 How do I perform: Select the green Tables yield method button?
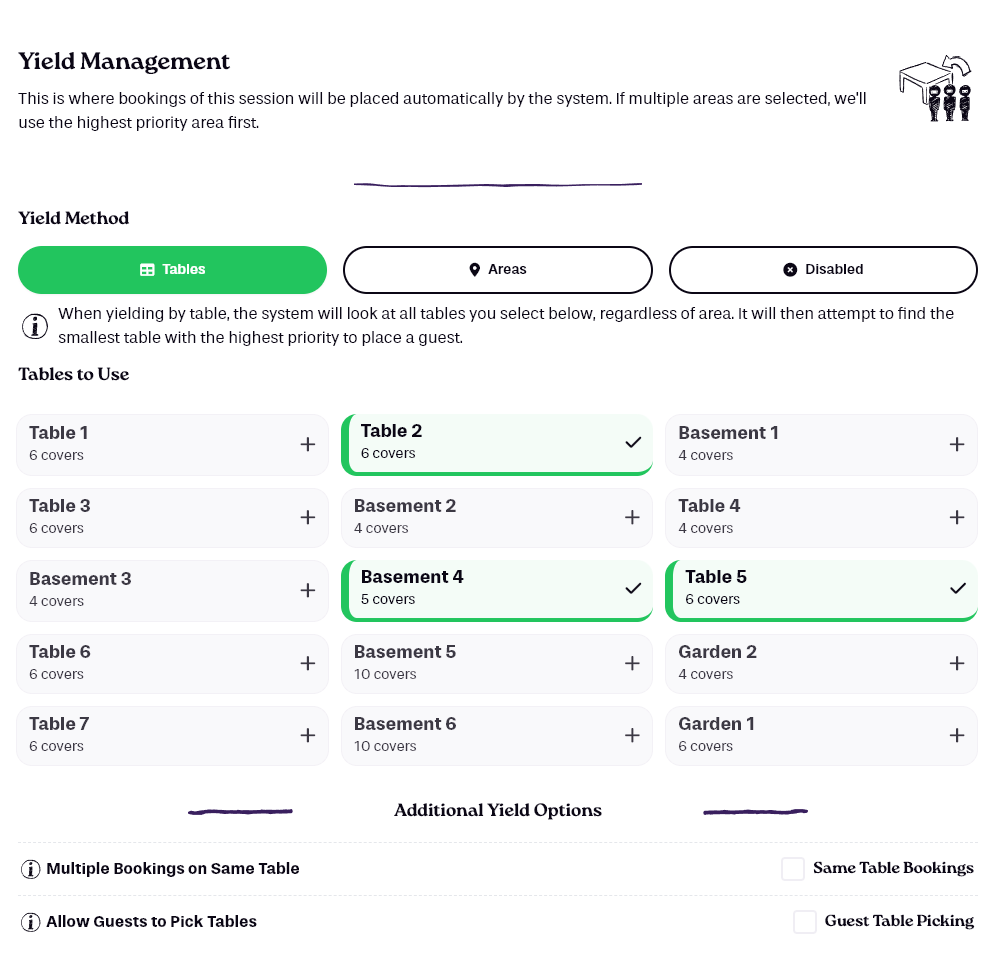(172, 270)
